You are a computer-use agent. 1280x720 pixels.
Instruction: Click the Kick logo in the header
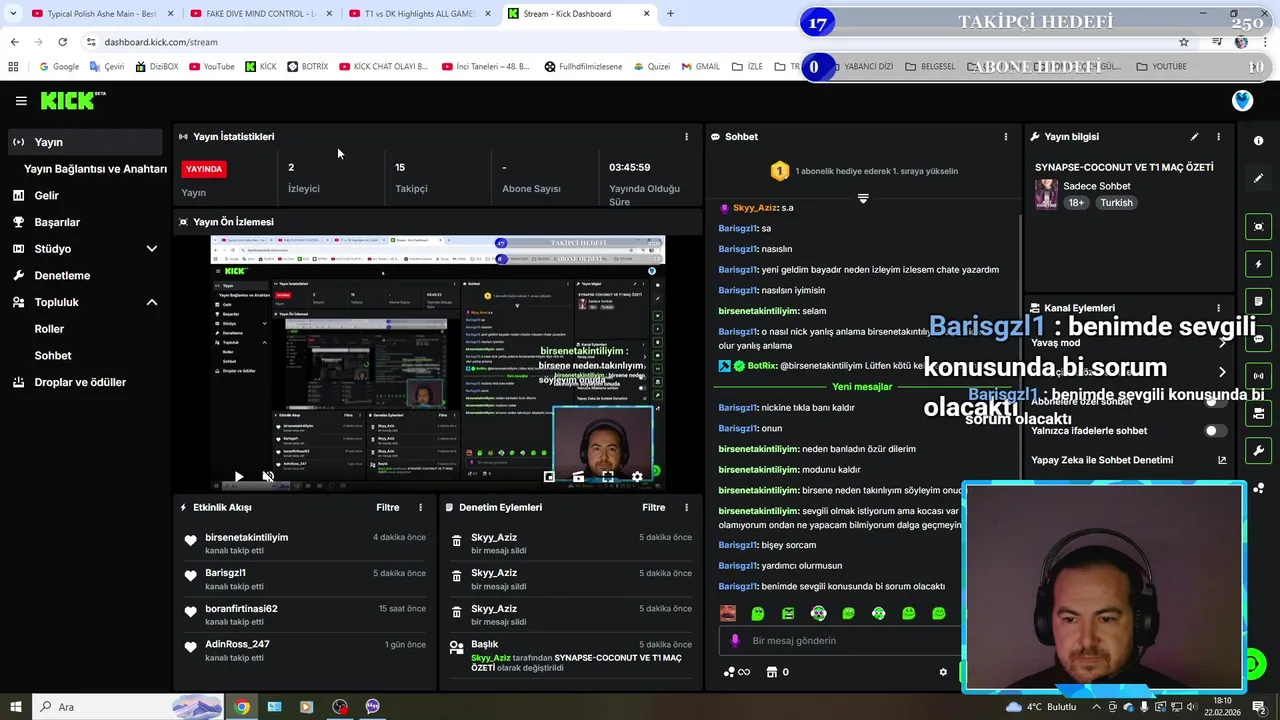pos(72,100)
